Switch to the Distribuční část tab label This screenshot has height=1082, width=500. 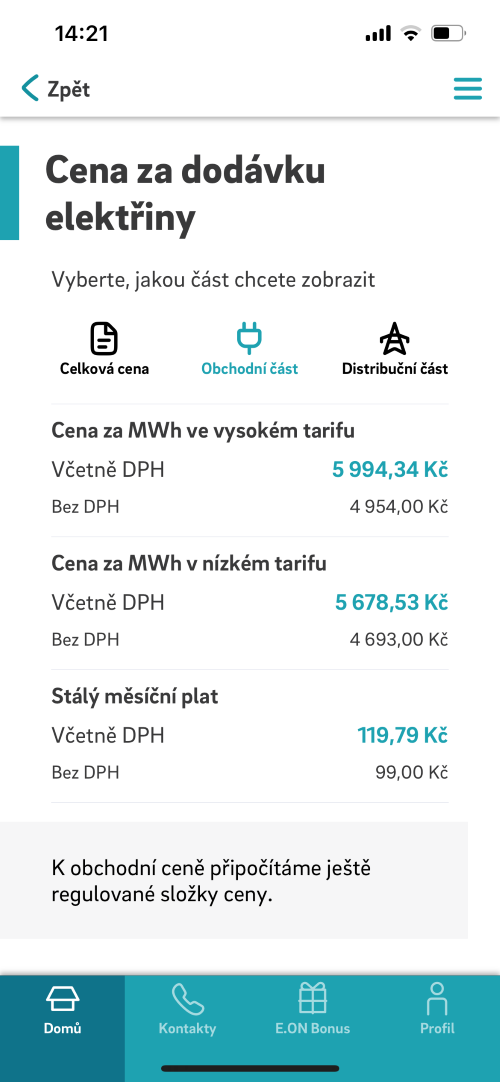click(395, 369)
